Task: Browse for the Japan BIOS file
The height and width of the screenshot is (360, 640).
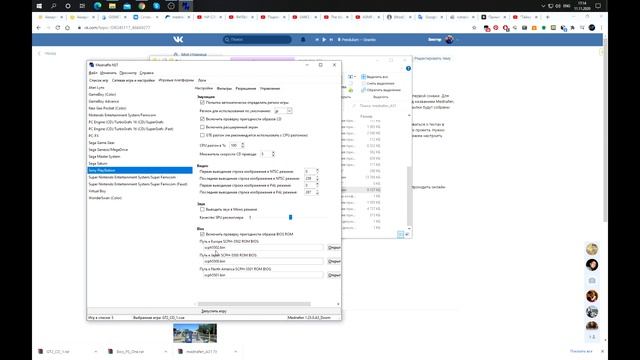Action: pyautogui.click(x=334, y=261)
